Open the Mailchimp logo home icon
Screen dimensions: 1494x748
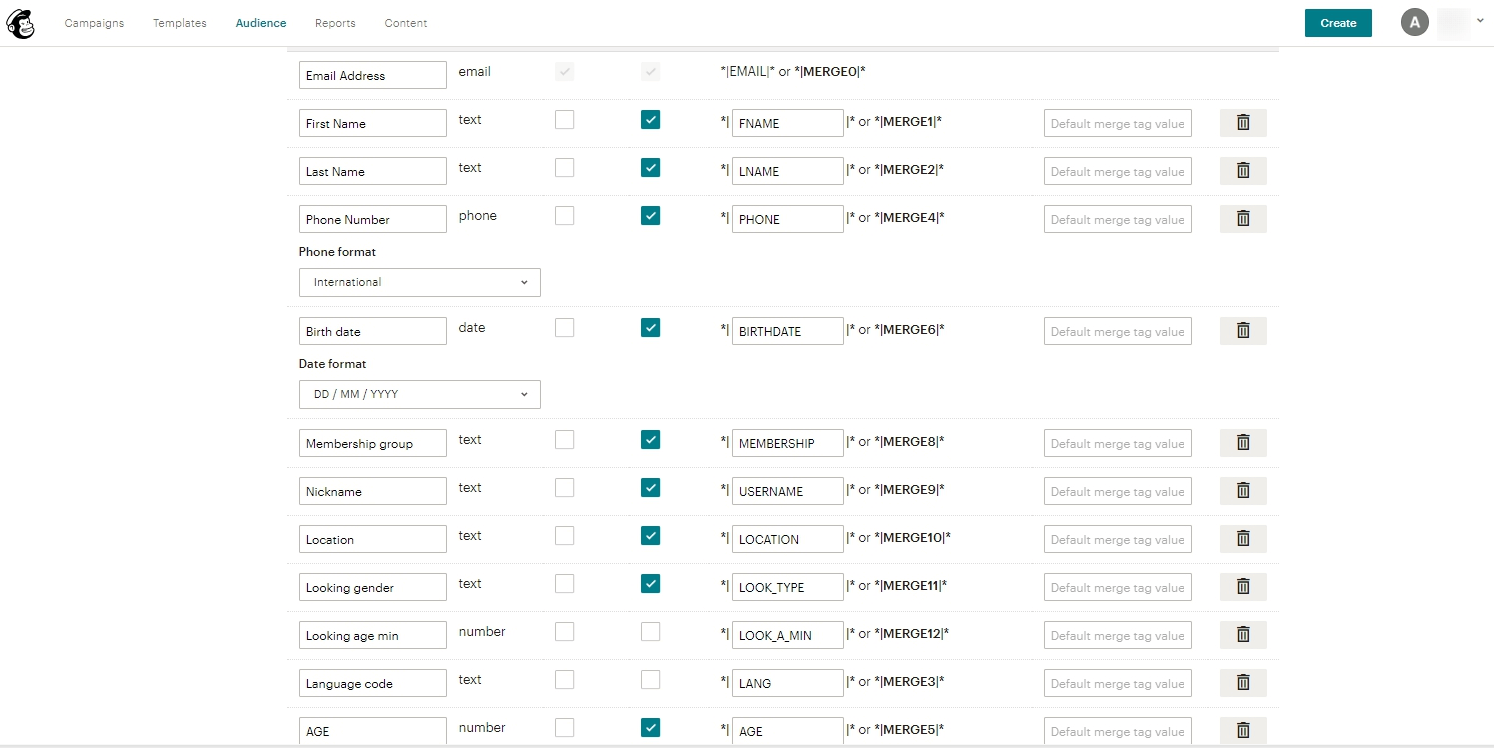(21, 23)
